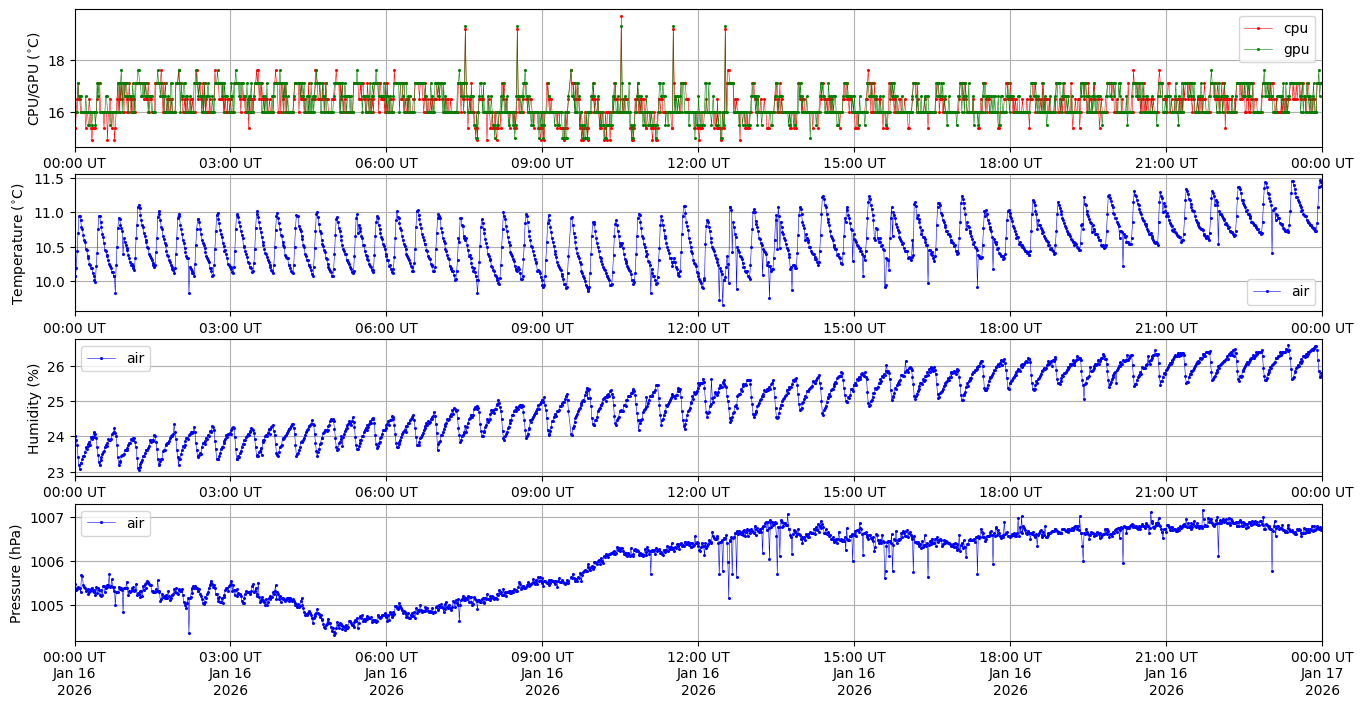Click the Temperature (°C) y-axis label
The width and height of the screenshot is (1363, 707).
(x=17, y=243)
